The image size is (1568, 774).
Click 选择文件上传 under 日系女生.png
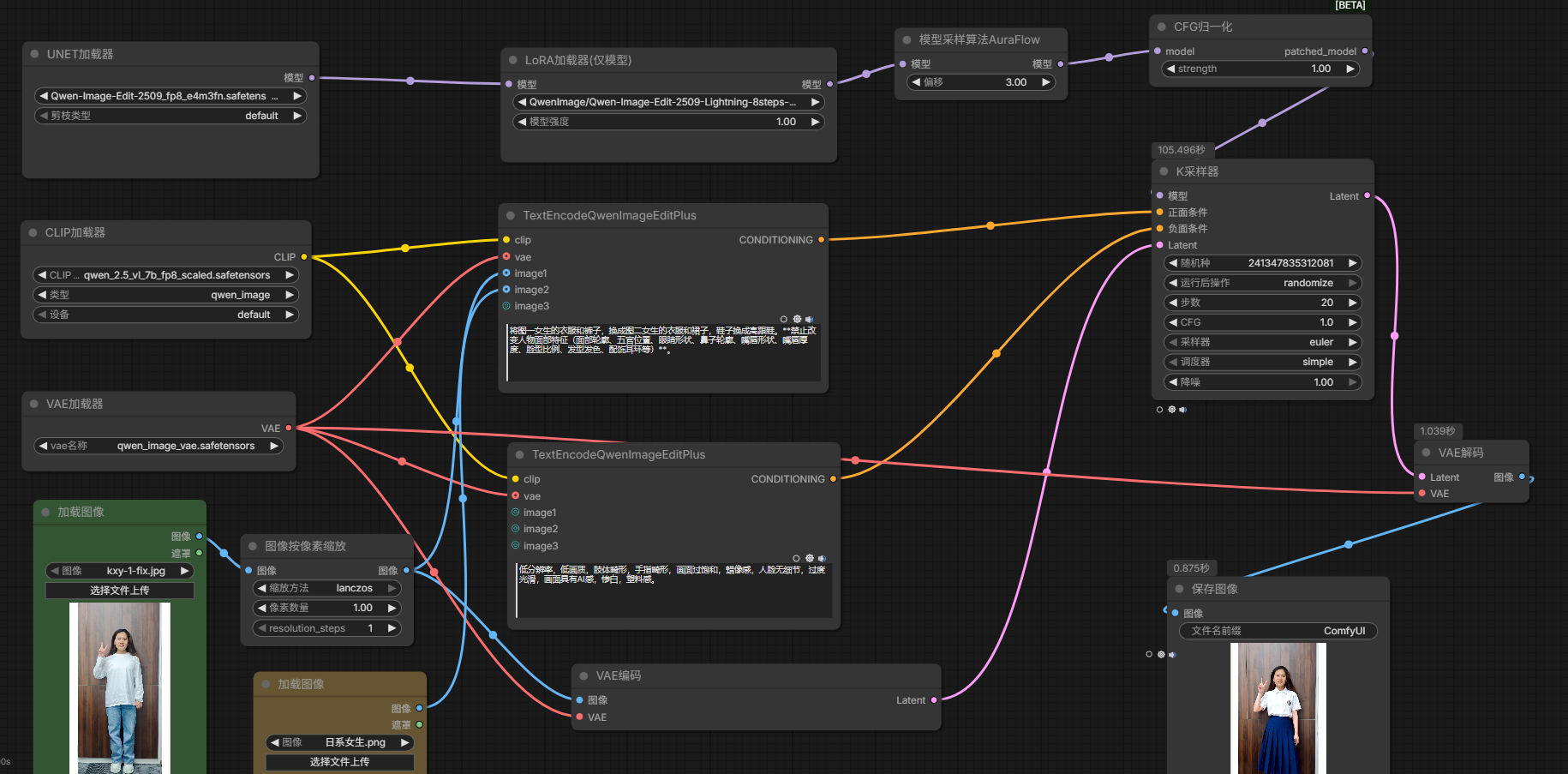(x=339, y=762)
